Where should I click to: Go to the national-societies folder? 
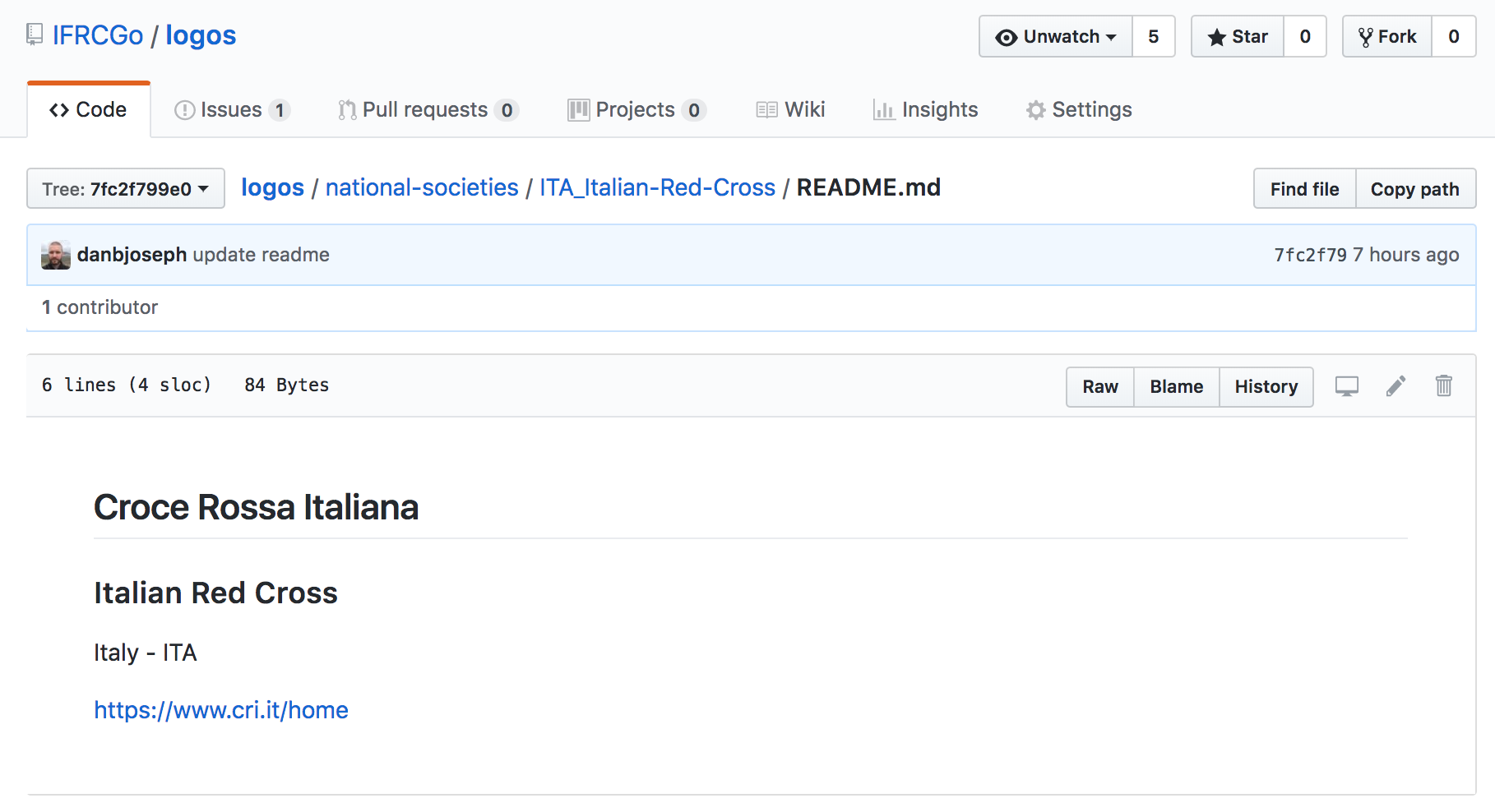(x=422, y=187)
